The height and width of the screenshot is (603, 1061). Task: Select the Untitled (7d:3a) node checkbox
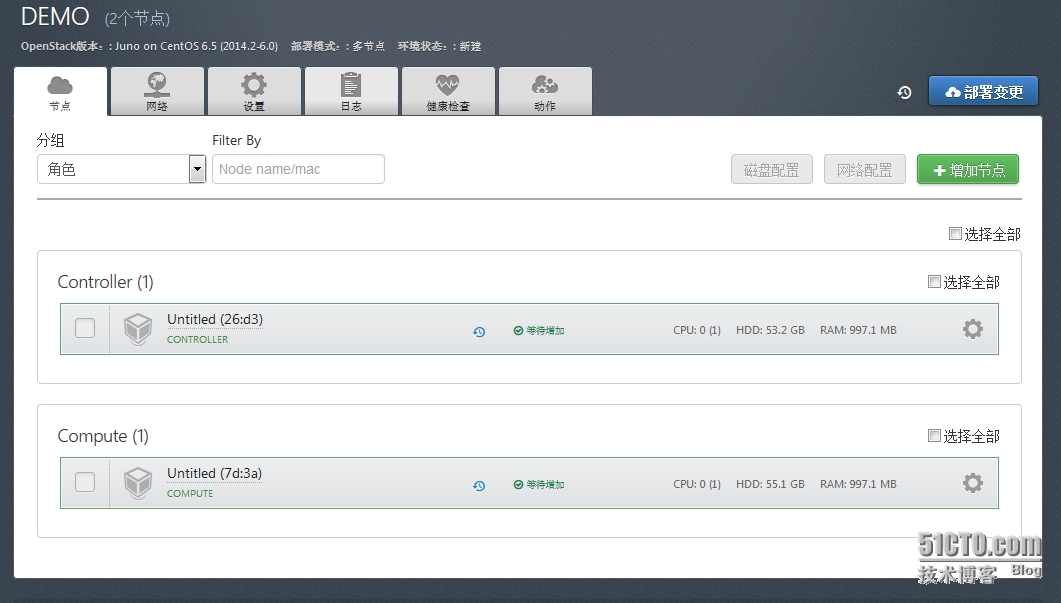(85, 483)
